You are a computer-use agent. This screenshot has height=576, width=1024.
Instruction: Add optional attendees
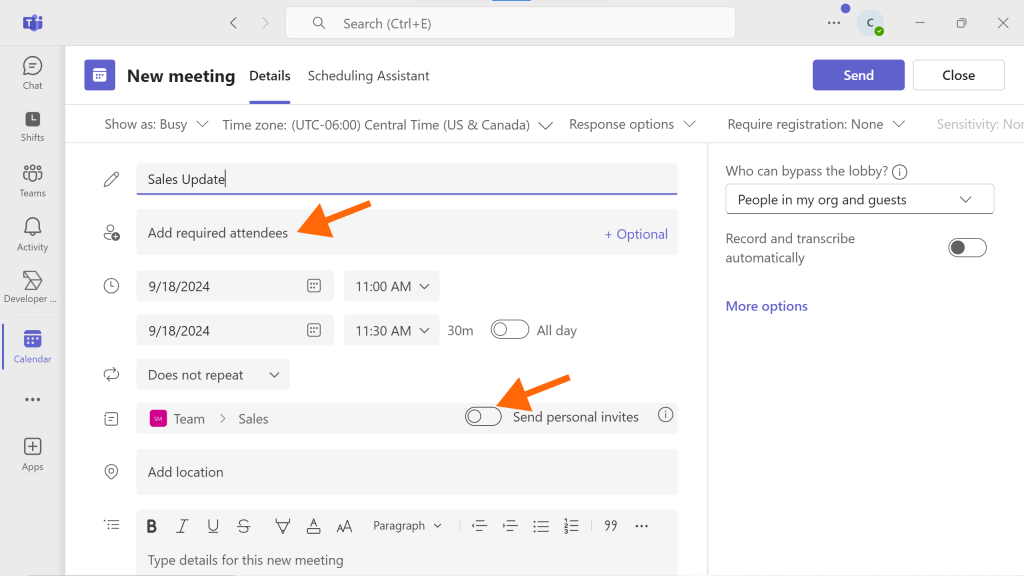(636, 234)
